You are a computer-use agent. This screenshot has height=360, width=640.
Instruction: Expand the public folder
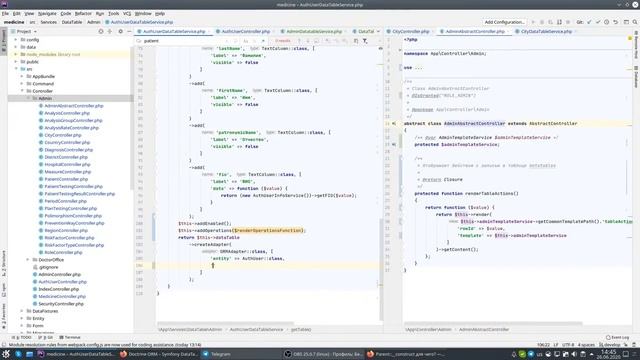[x=16, y=62]
